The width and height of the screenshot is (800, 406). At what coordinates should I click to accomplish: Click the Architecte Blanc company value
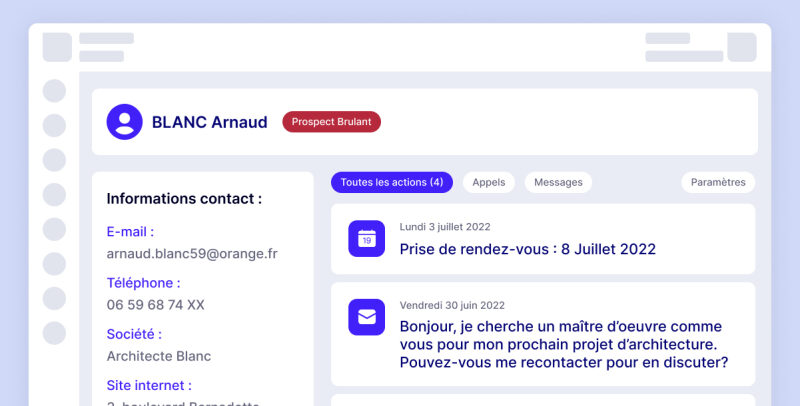[159, 356]
